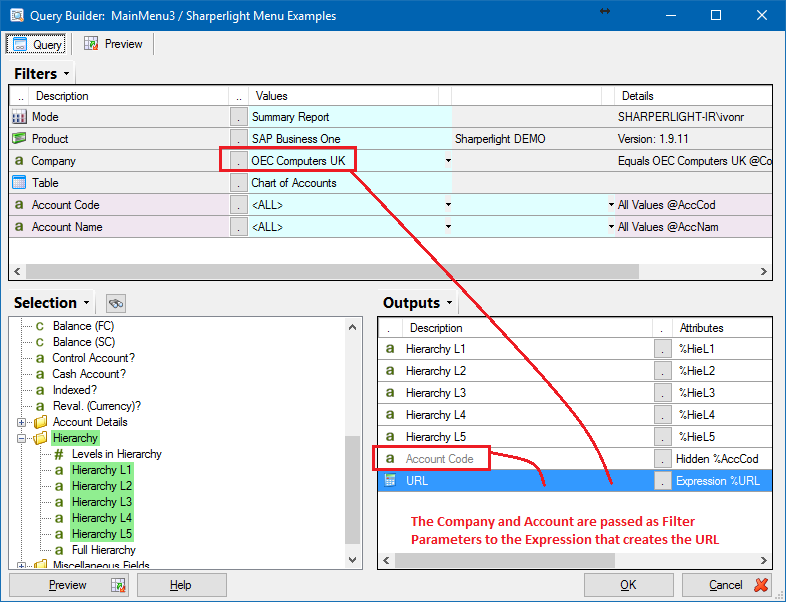Select the Hierarchy folder in the tree
Screen dimensions: 786x602
pos(75,438)
